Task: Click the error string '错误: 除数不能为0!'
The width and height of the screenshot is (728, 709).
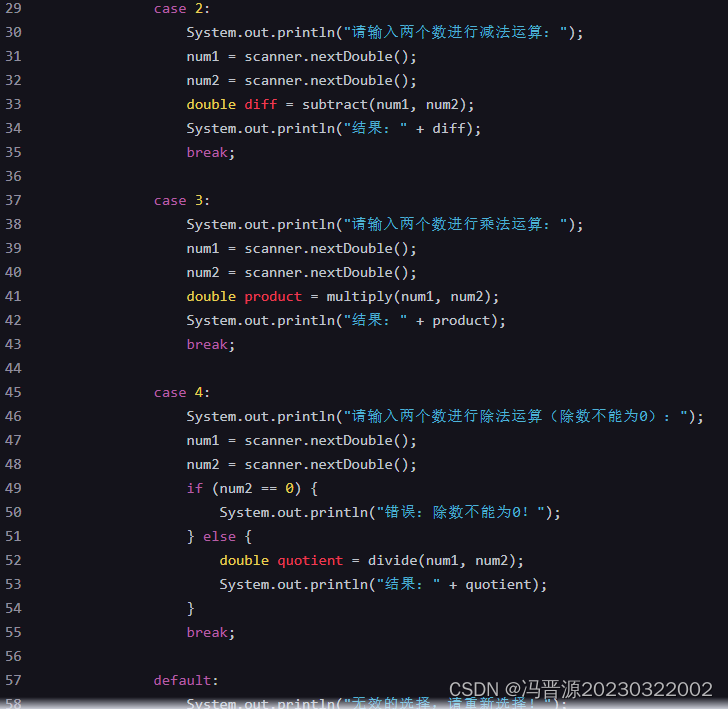Action: (456, 513)
